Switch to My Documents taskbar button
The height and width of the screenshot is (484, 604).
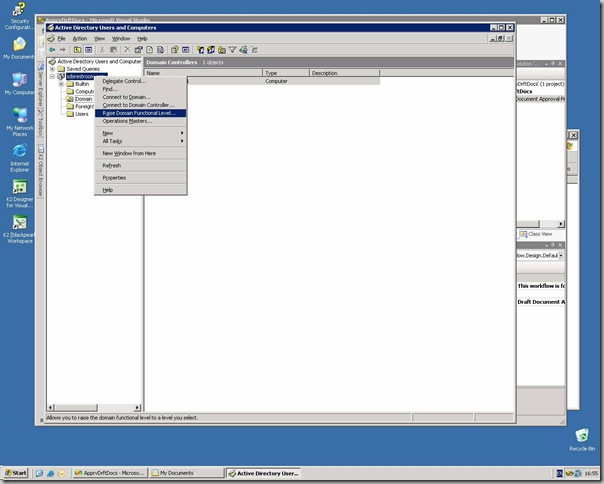pyautogui.click(x=187, y=473)
